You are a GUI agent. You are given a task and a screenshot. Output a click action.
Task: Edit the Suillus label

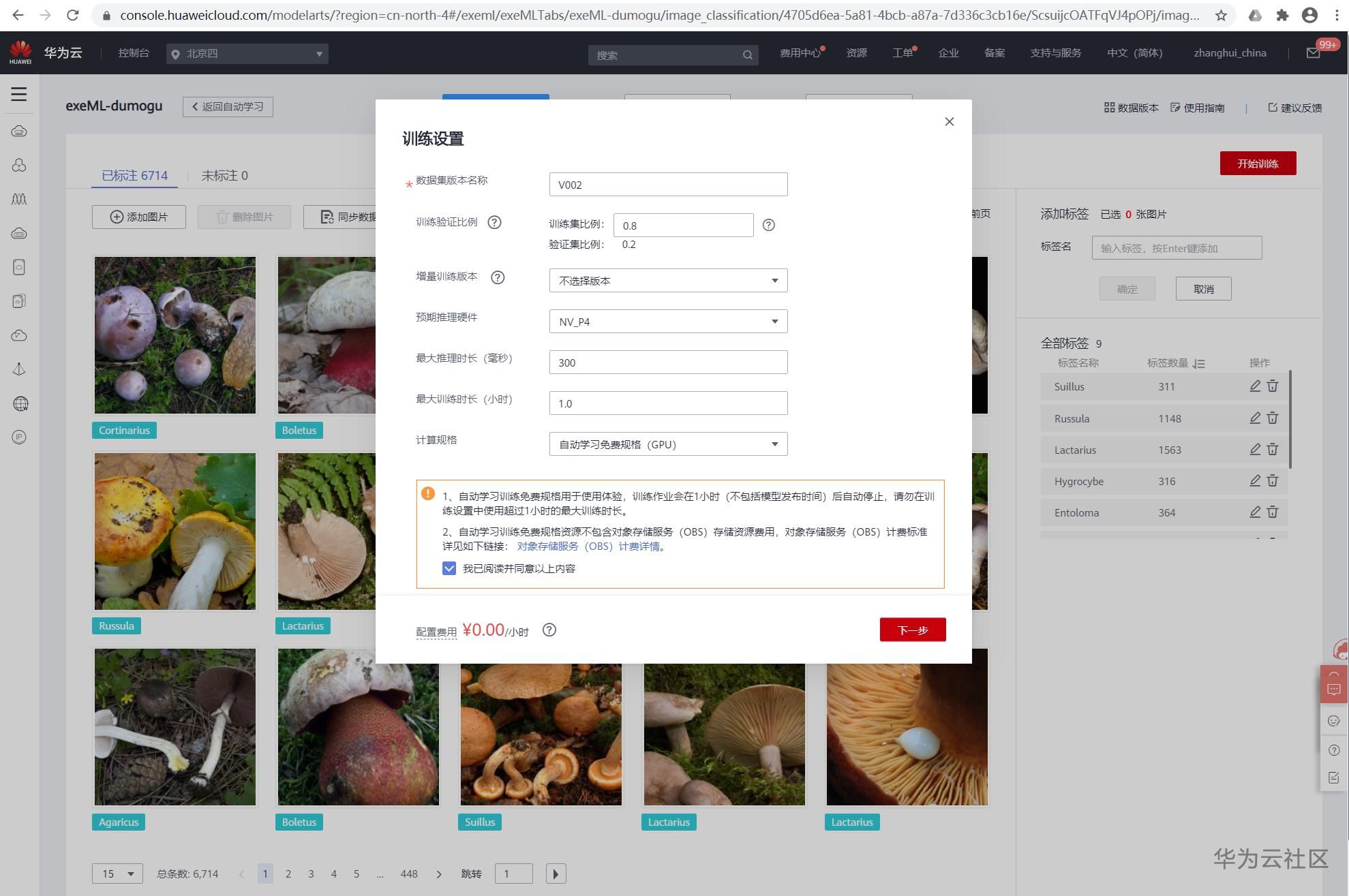(x=1255, y=386)
